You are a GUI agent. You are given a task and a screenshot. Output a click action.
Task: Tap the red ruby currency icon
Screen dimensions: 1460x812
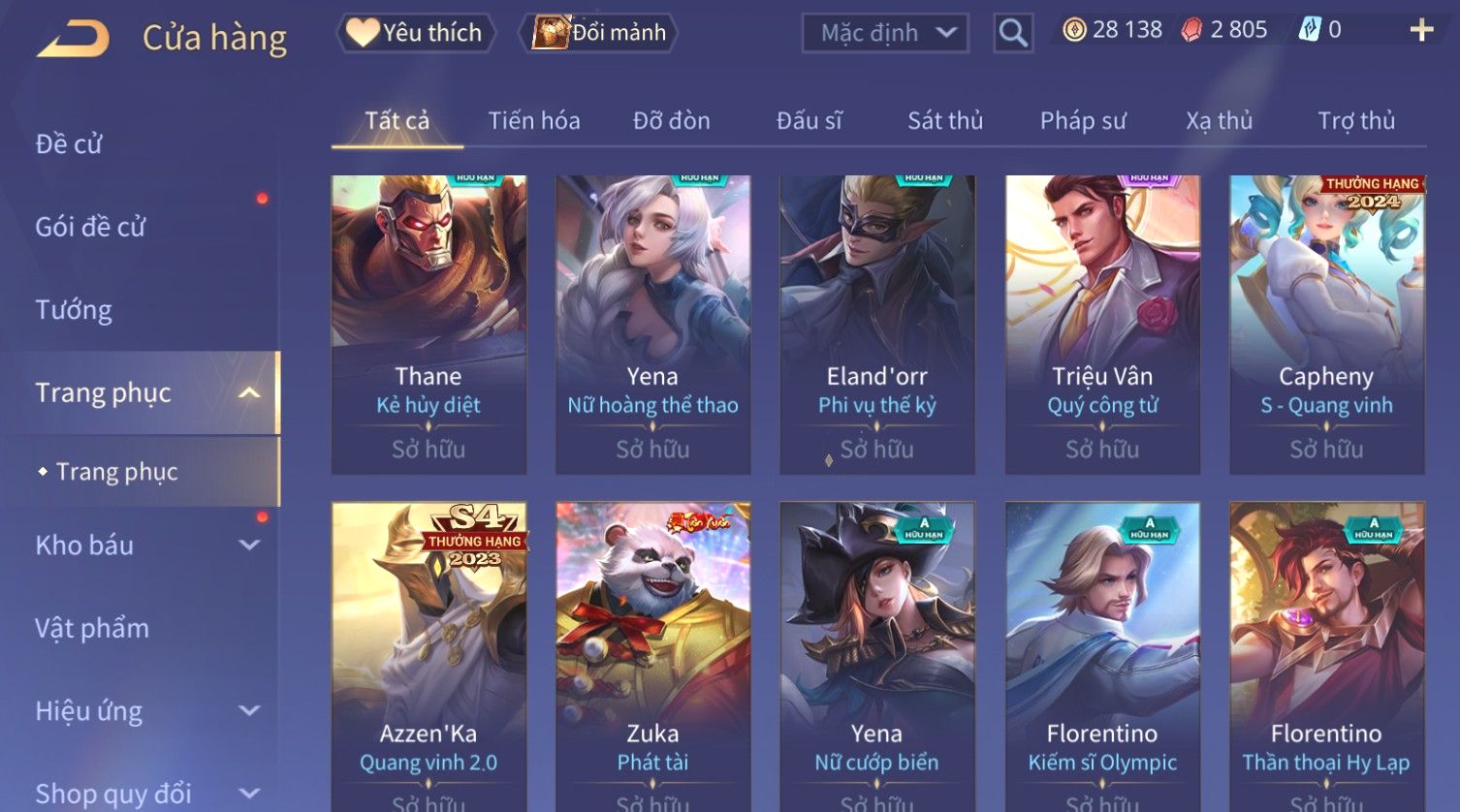coord(1191,30)
